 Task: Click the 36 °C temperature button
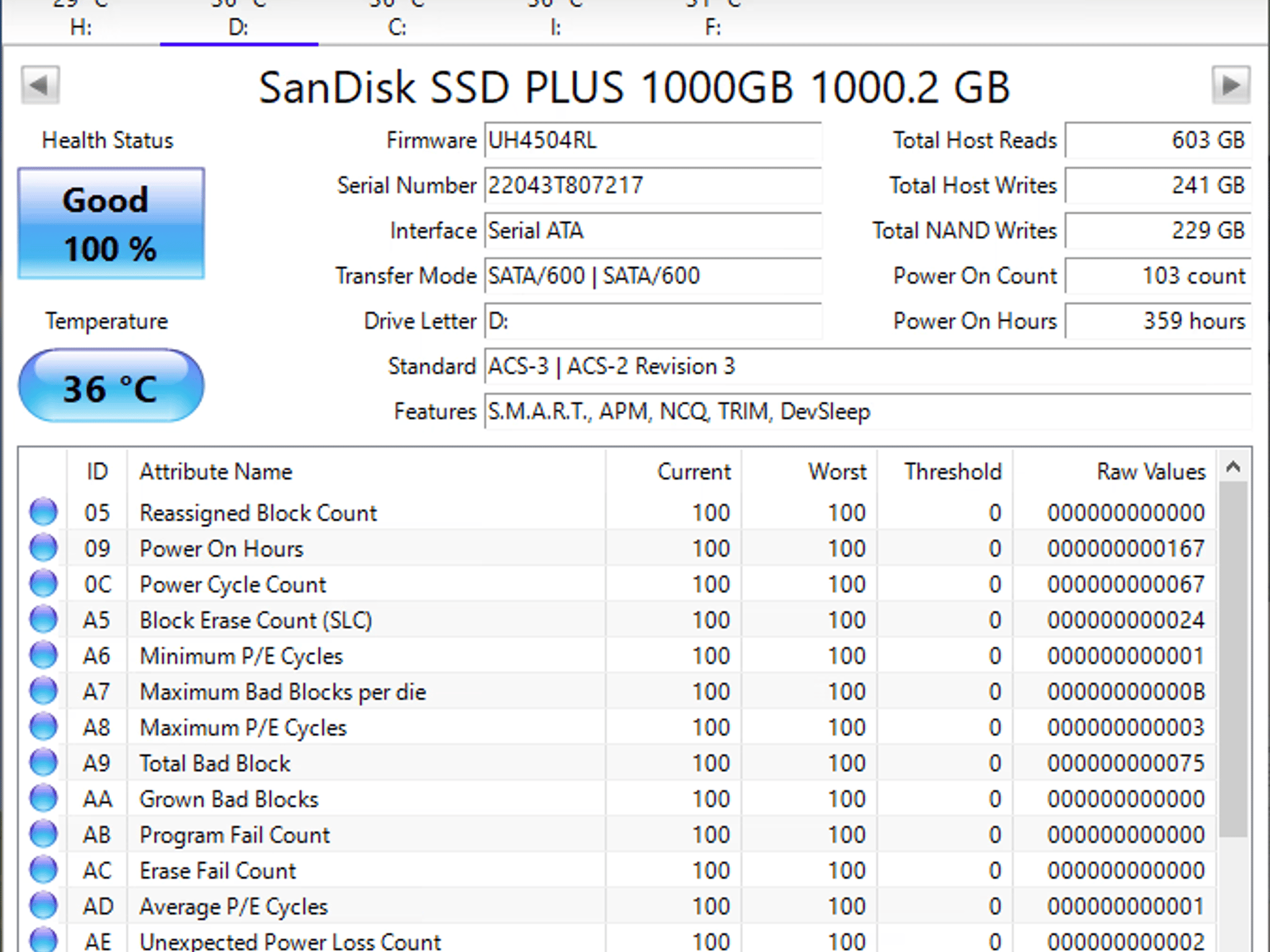point(111,386)
